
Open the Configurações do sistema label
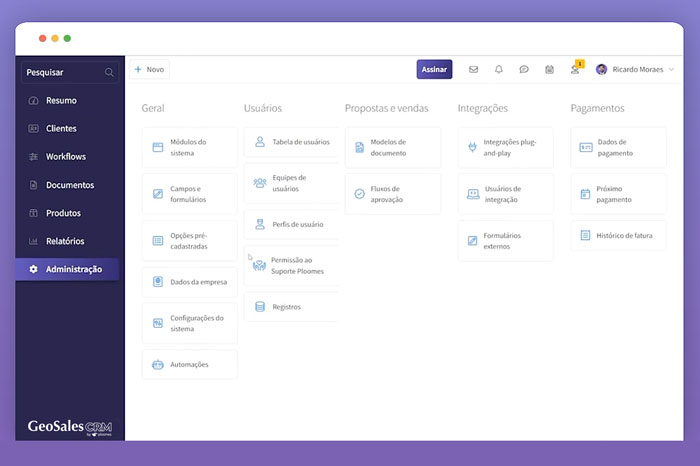coord(197,323)
